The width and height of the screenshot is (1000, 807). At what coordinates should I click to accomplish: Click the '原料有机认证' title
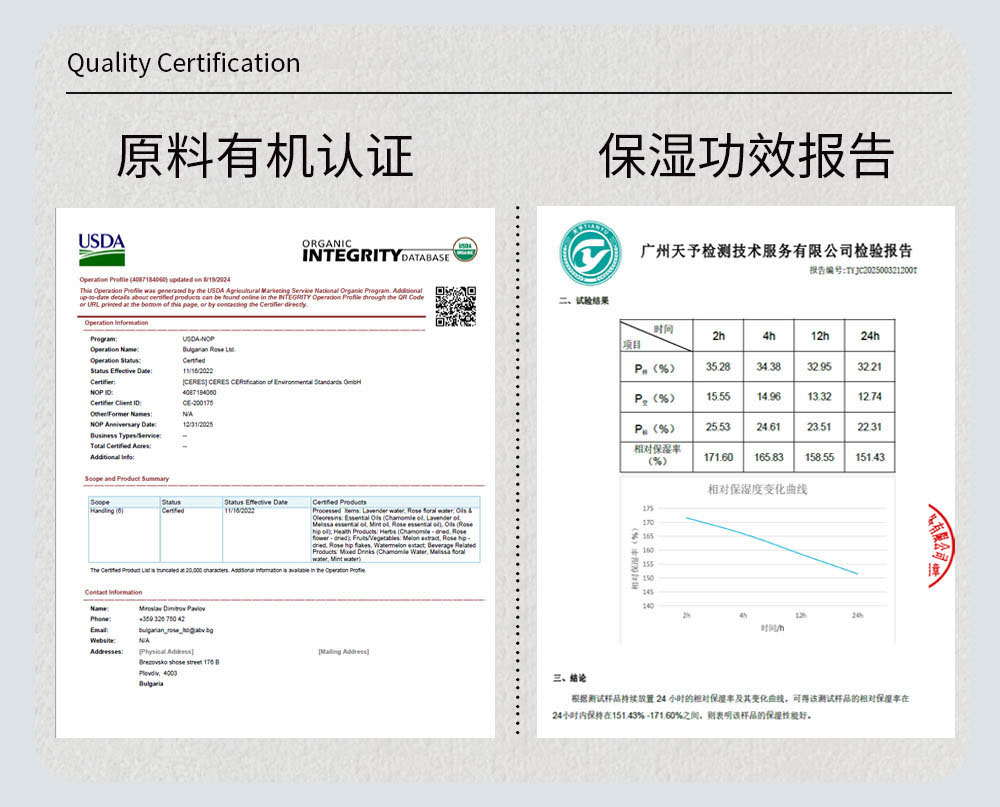[265, 156]
